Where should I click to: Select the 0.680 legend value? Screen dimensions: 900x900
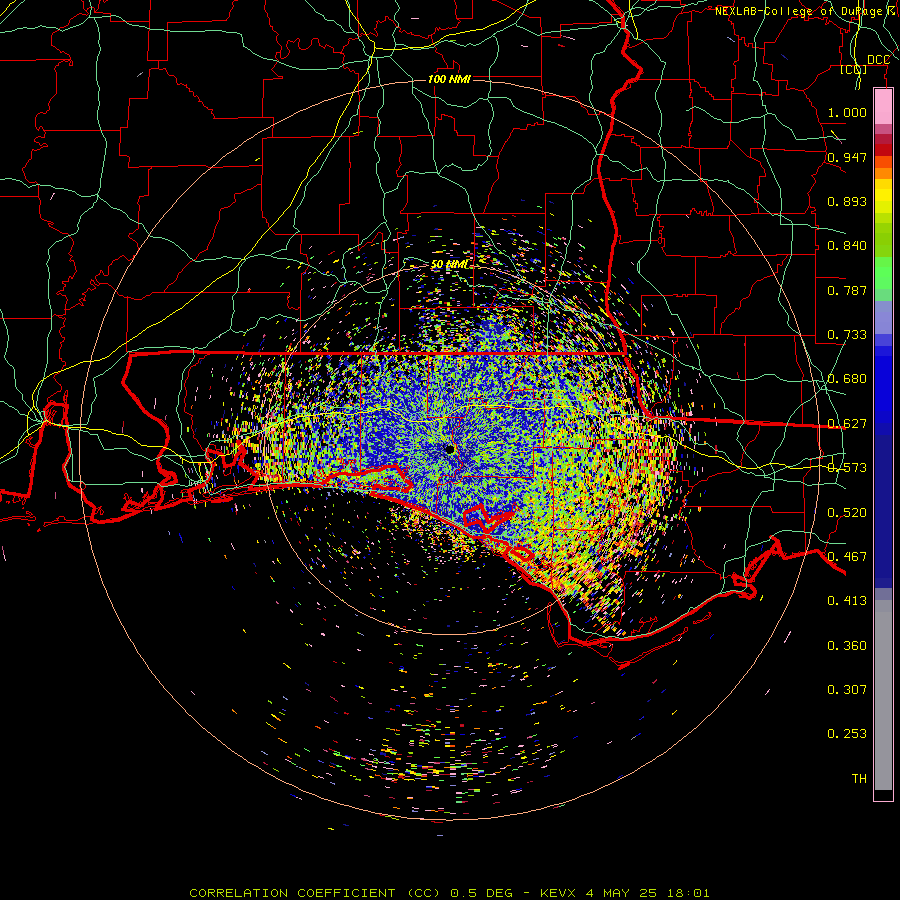(x=847, y=379)
